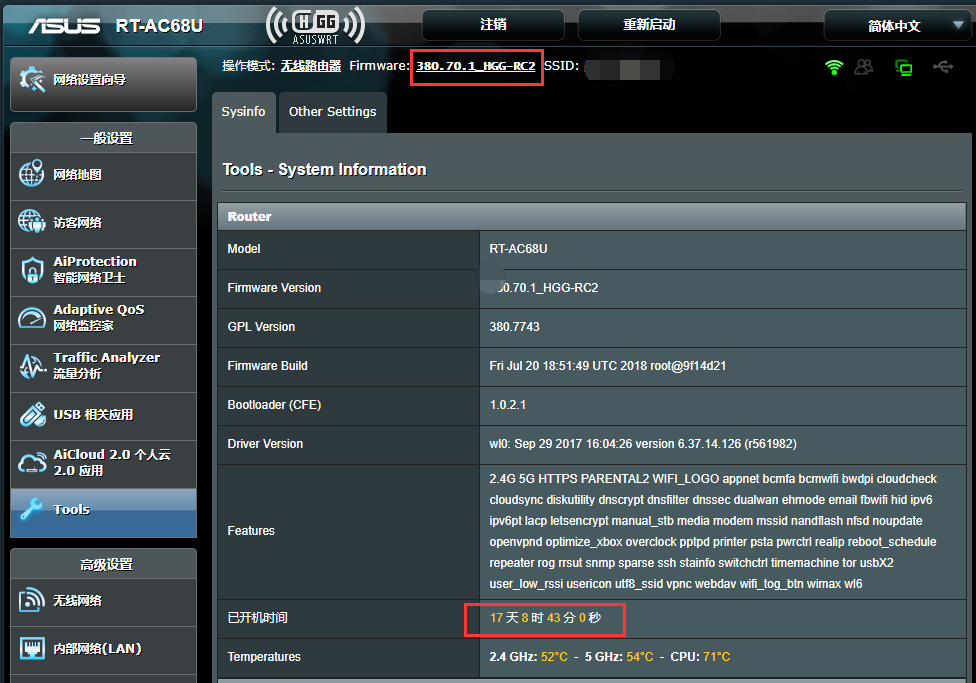Click the 网络地图 globe icon

(31, 174)
